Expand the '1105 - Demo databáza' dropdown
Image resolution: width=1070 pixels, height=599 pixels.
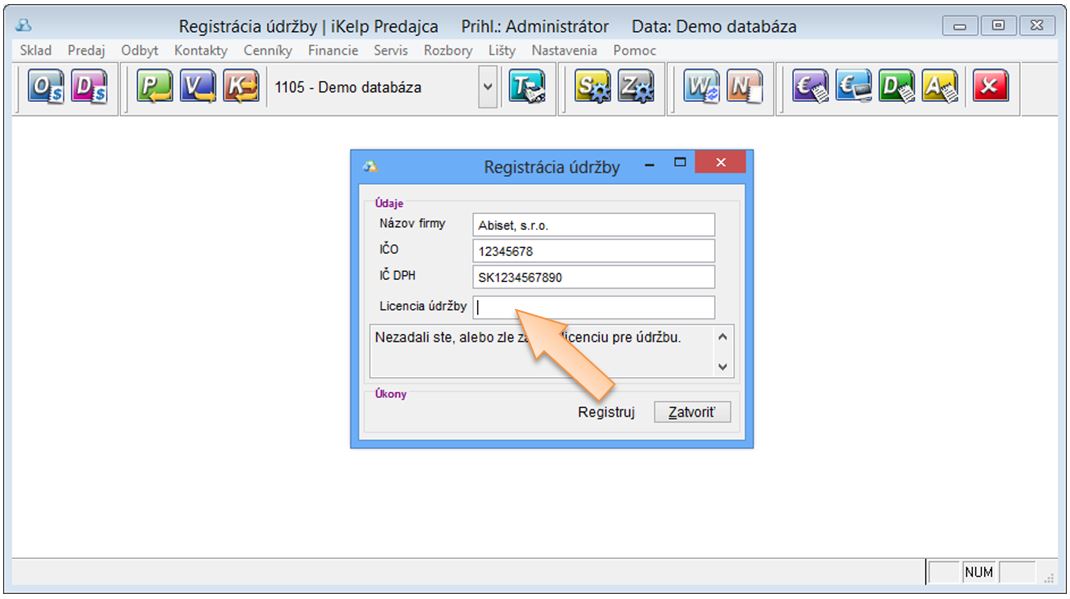click(488, 88)
